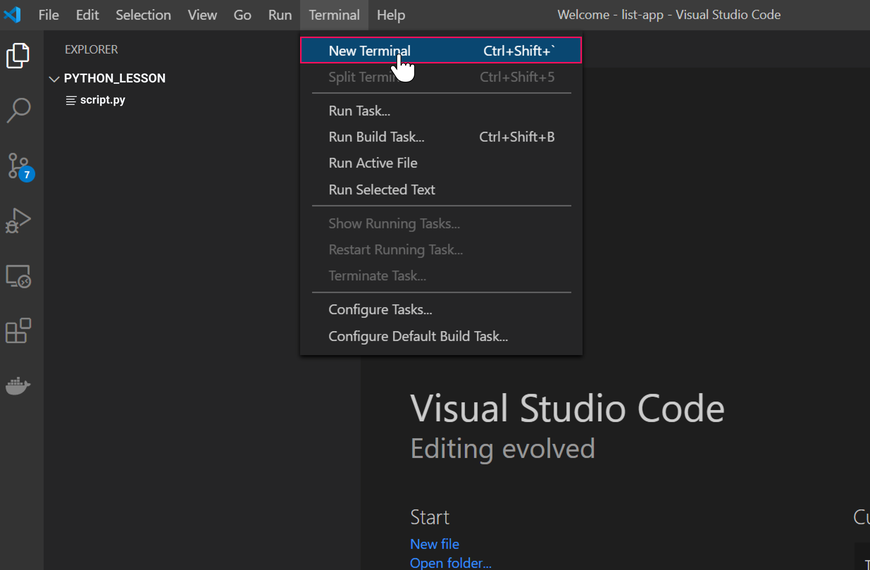Screen dimensions: 870x570
Task: Choose Run Active File
Action: [441, 163]
